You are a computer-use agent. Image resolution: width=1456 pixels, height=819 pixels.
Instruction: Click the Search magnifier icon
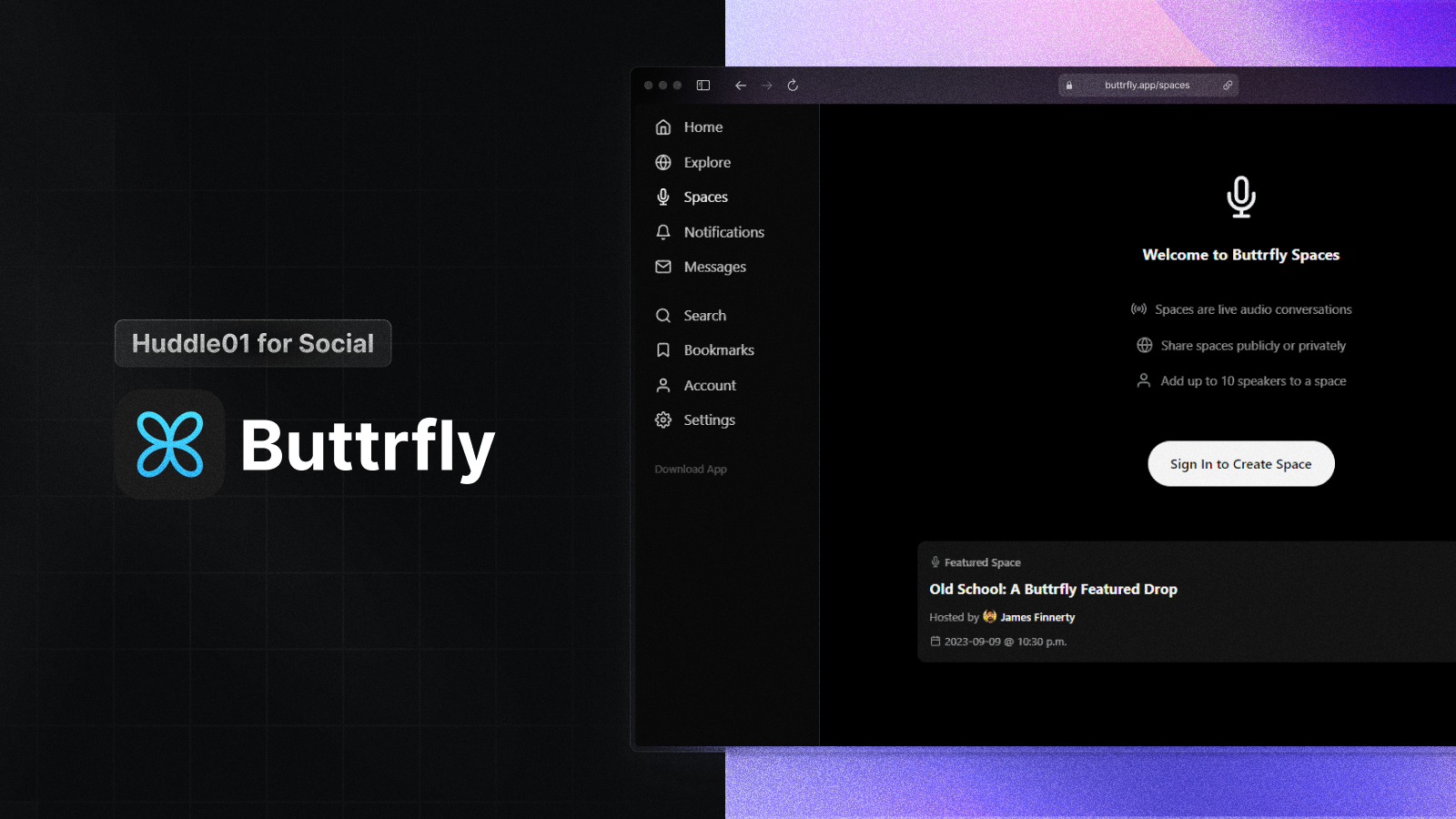tap(663, 316)
